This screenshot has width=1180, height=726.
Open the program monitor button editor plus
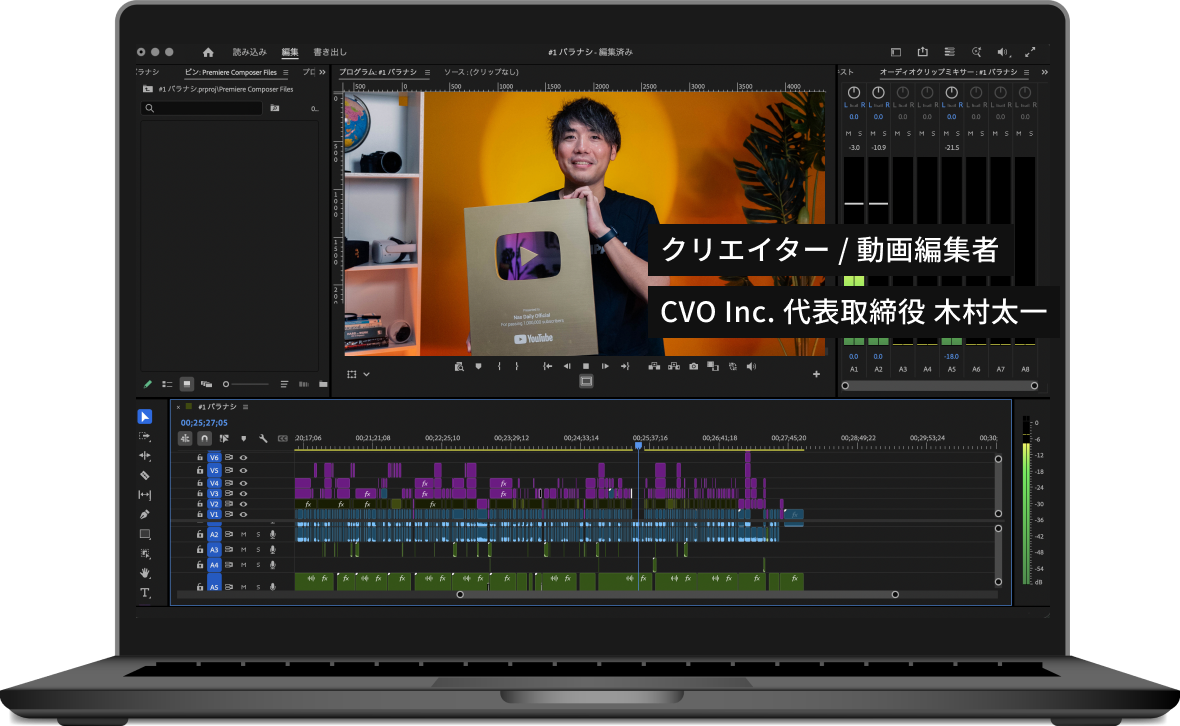816,374
